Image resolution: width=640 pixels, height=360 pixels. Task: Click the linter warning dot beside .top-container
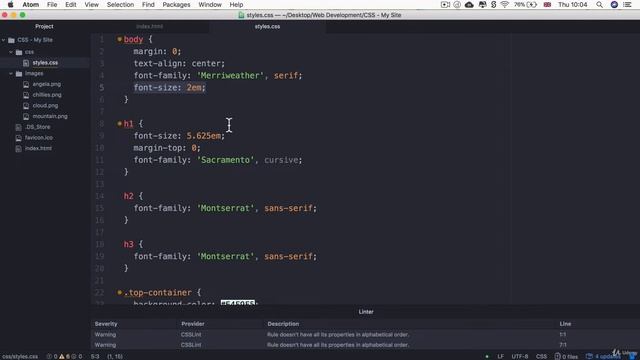[120, 292]
